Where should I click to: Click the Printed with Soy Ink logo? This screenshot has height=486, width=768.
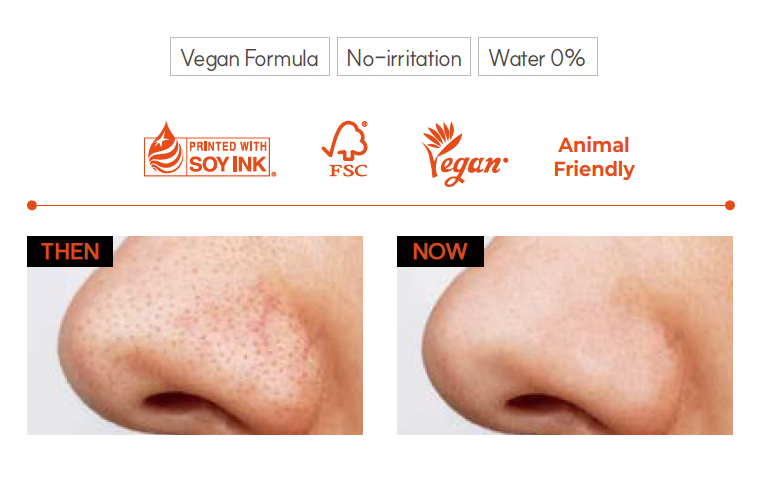[x=210, y=149]
